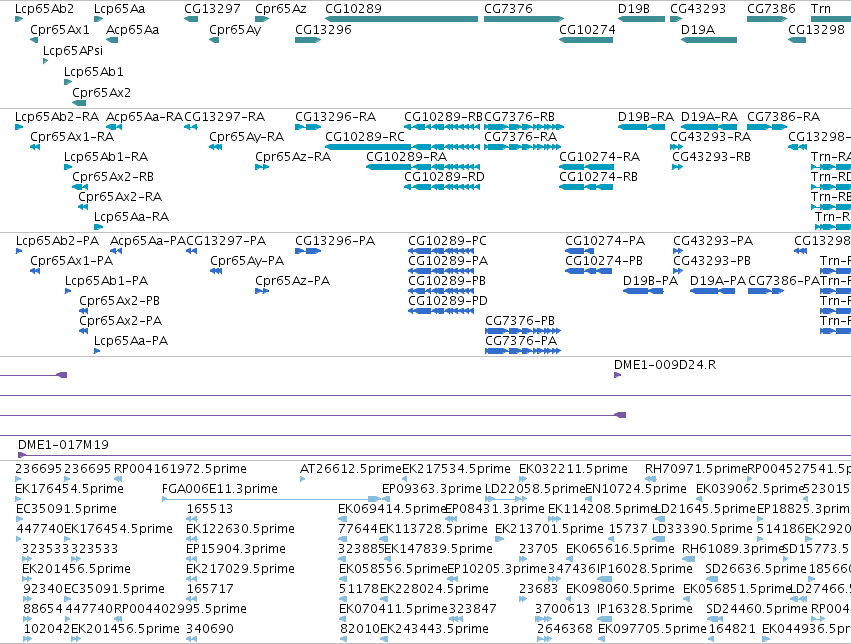Open gene label Cpr65Ax1
The width and height of the screenshot is (851, 644).
tap(60, 30)
